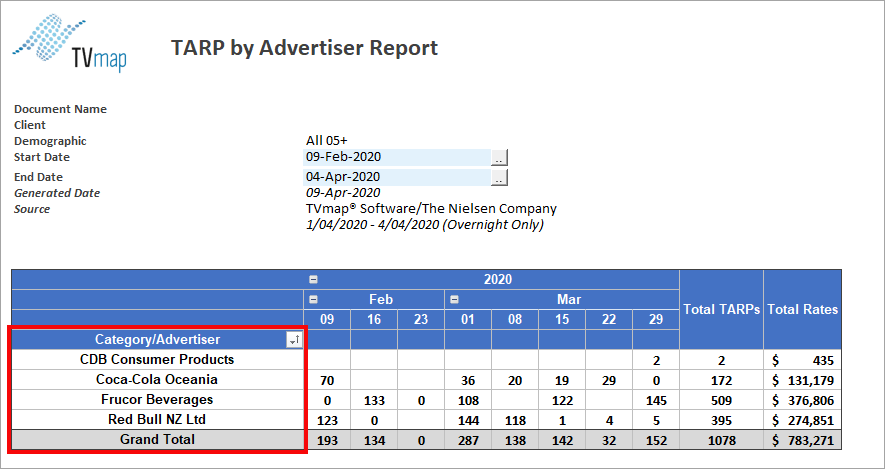Click the week 15 Mar column header

click(x=562, y=319)
